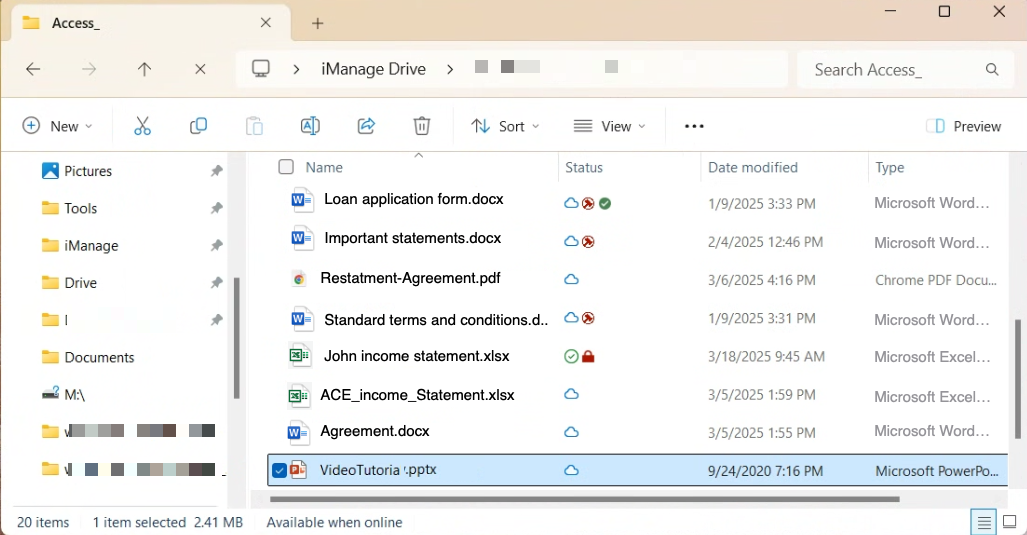Screen dimensions: 1027x535
Task: Uncheck the VideoTutoria .pptx checkbox
Action: coord(279,471)
